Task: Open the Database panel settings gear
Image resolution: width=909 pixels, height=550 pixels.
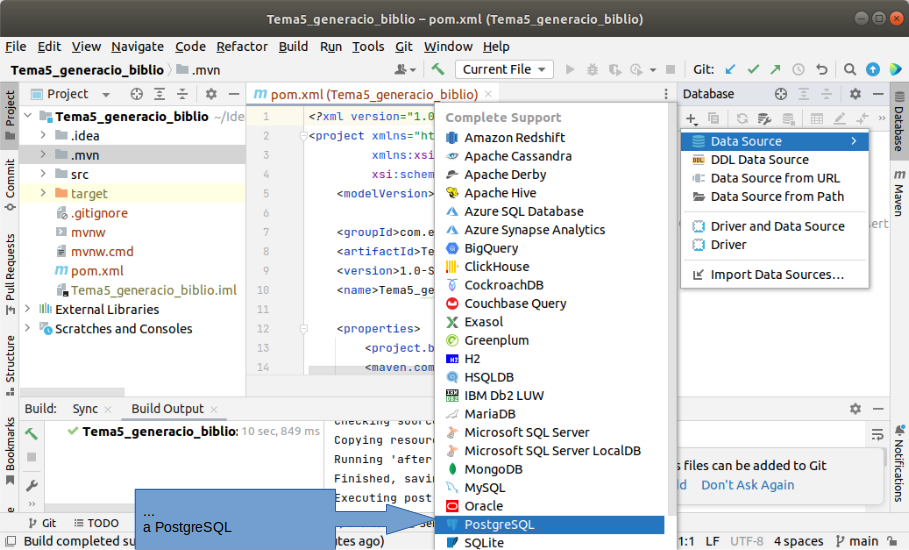Action: point(855,94)
